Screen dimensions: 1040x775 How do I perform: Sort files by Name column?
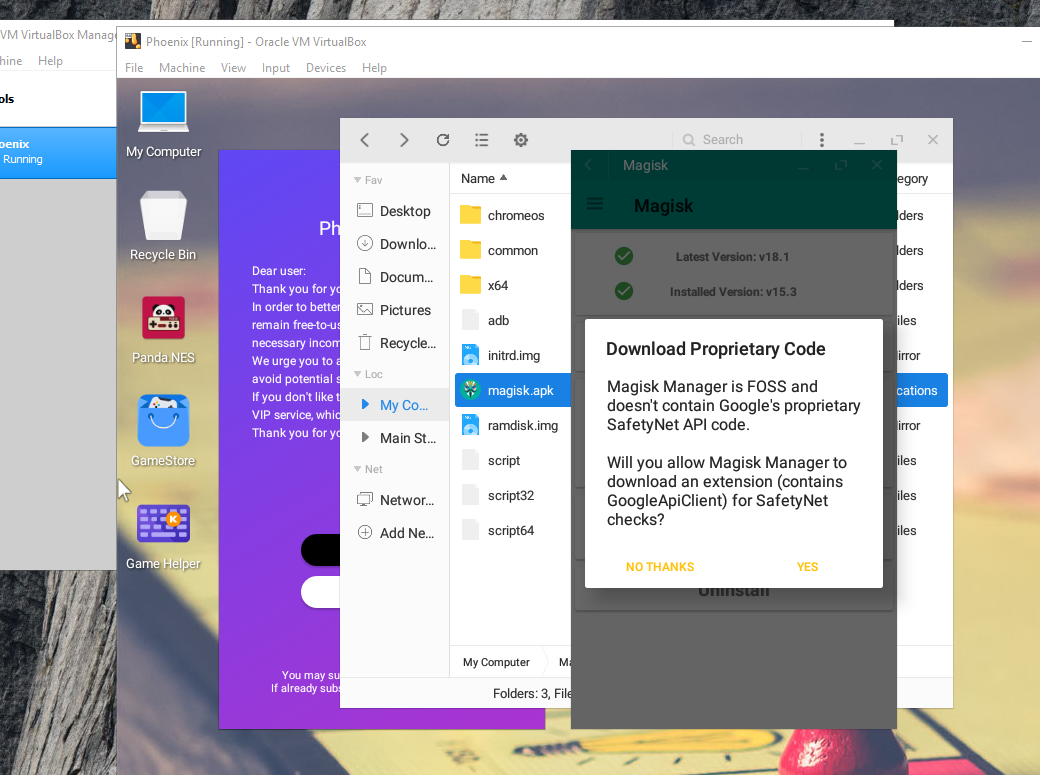484,178
